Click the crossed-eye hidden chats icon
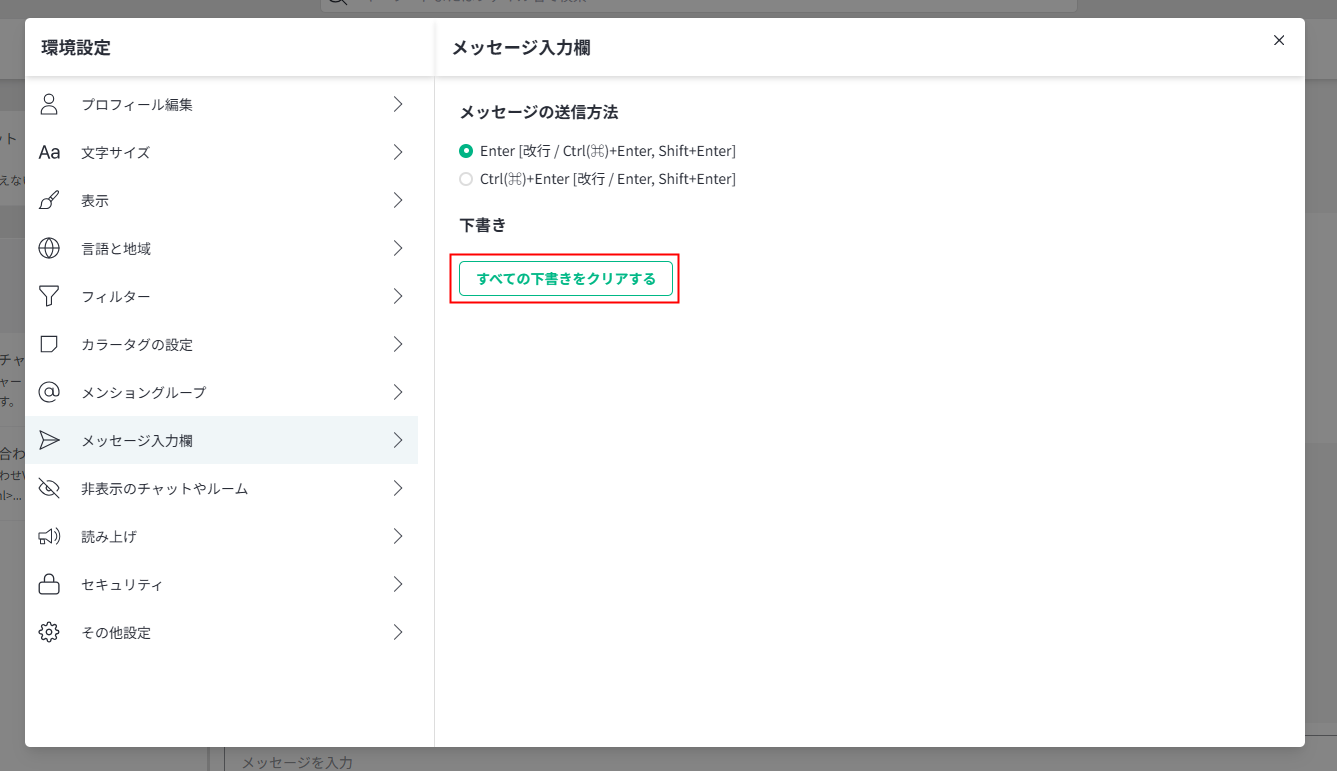Image resolution: width=1337 pixels, height=771 pixels. pyautogui.click(x=49, y=488)
